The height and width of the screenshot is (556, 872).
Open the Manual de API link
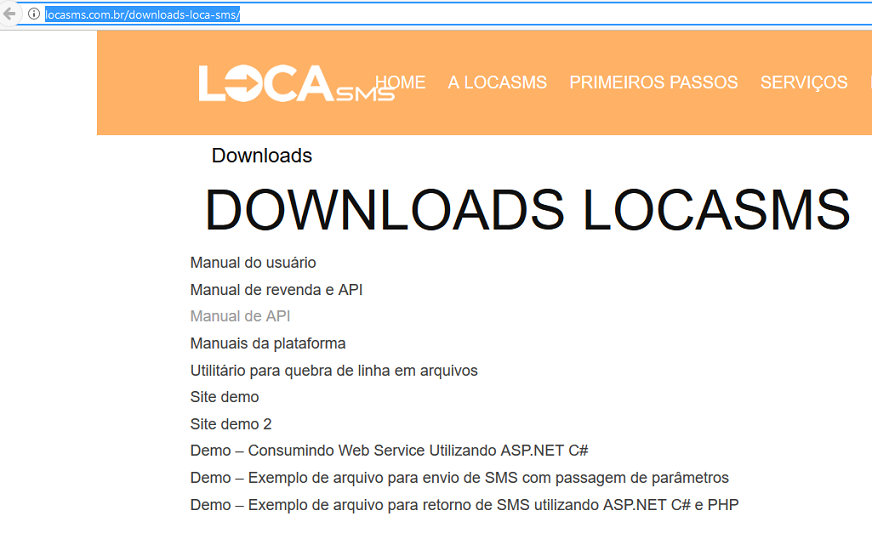(x=240, y=316)
